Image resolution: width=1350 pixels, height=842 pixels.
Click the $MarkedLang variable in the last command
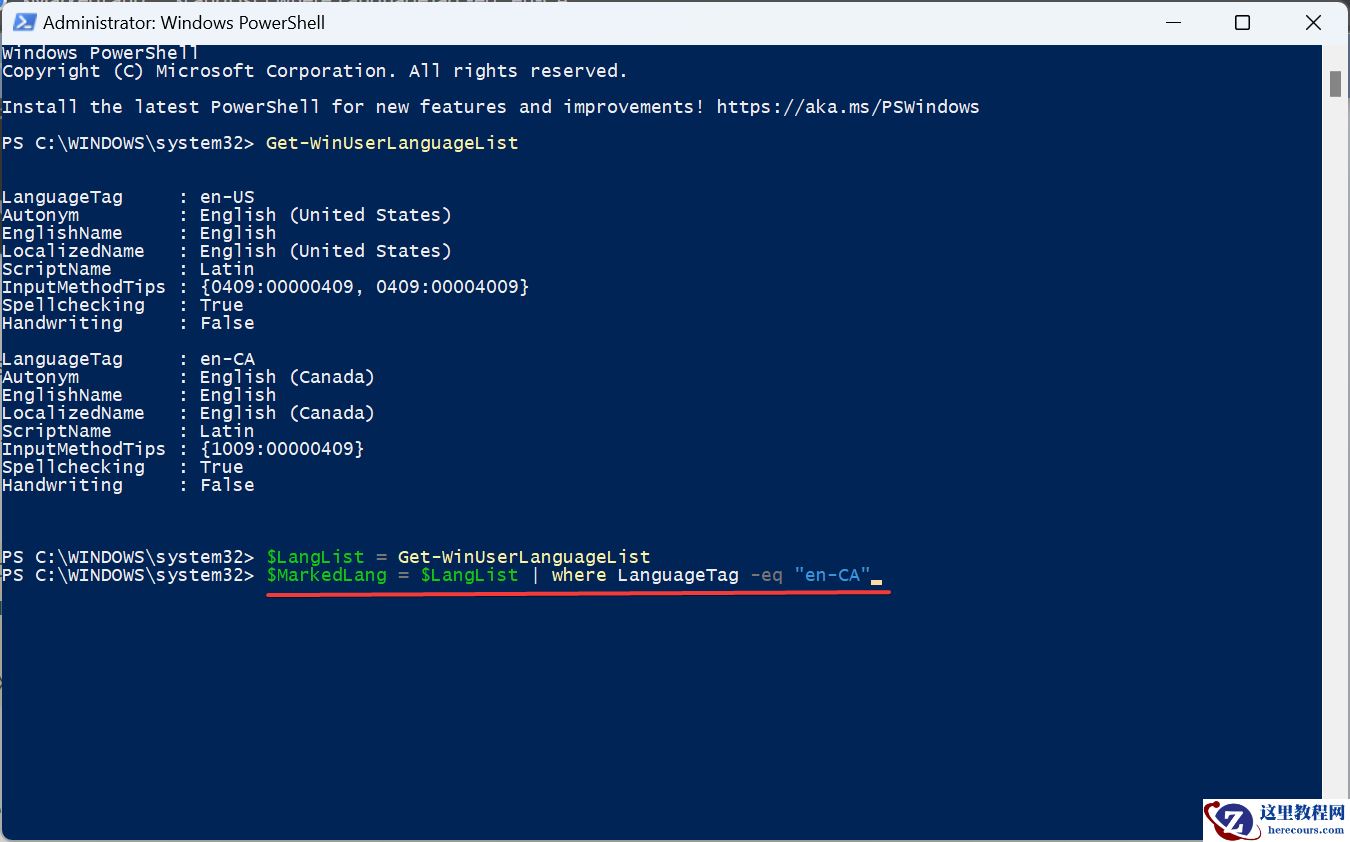tap(326, 575)
